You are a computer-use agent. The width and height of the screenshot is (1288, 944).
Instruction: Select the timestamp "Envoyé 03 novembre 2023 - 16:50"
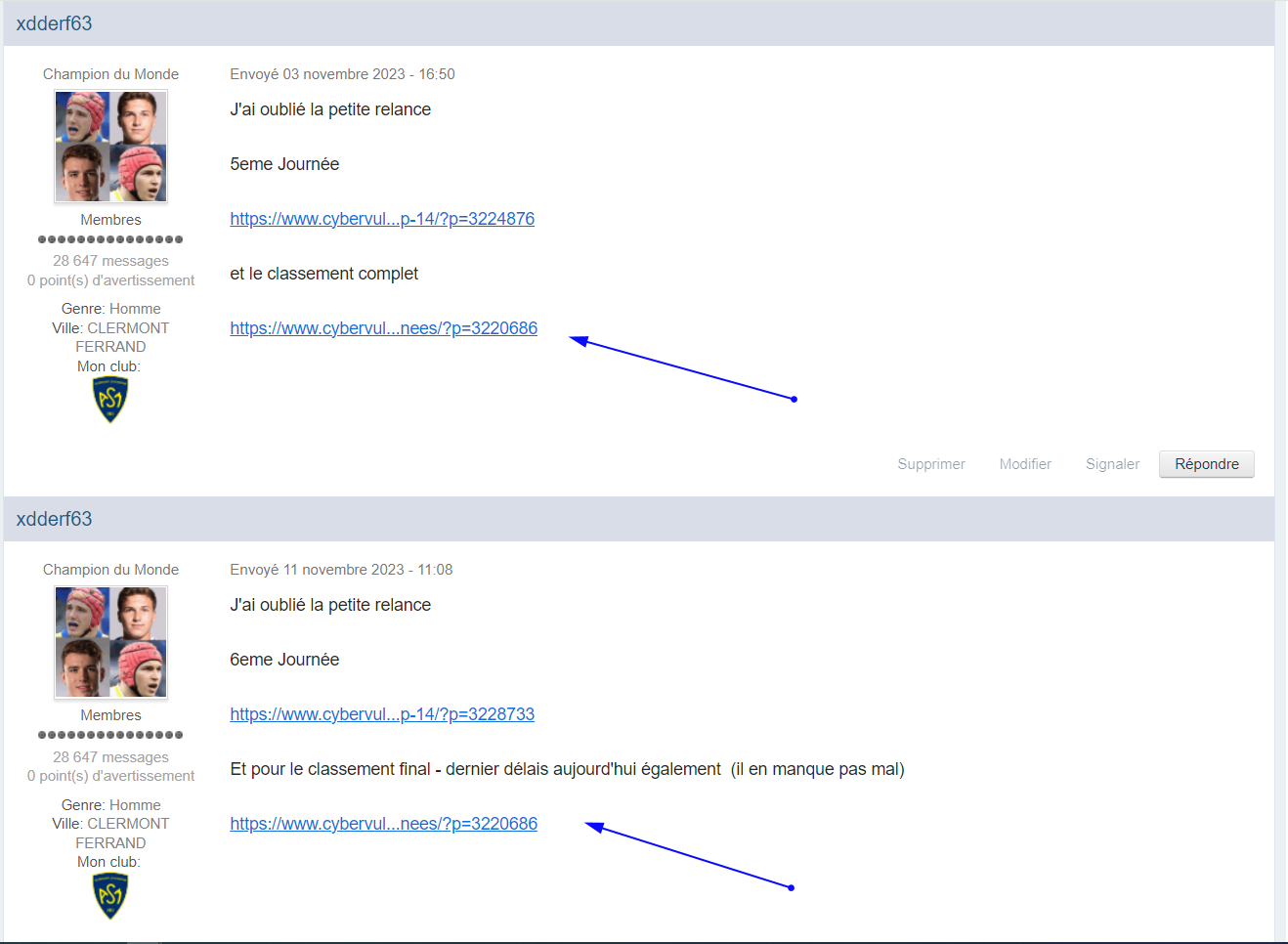[x=342, y=74]
